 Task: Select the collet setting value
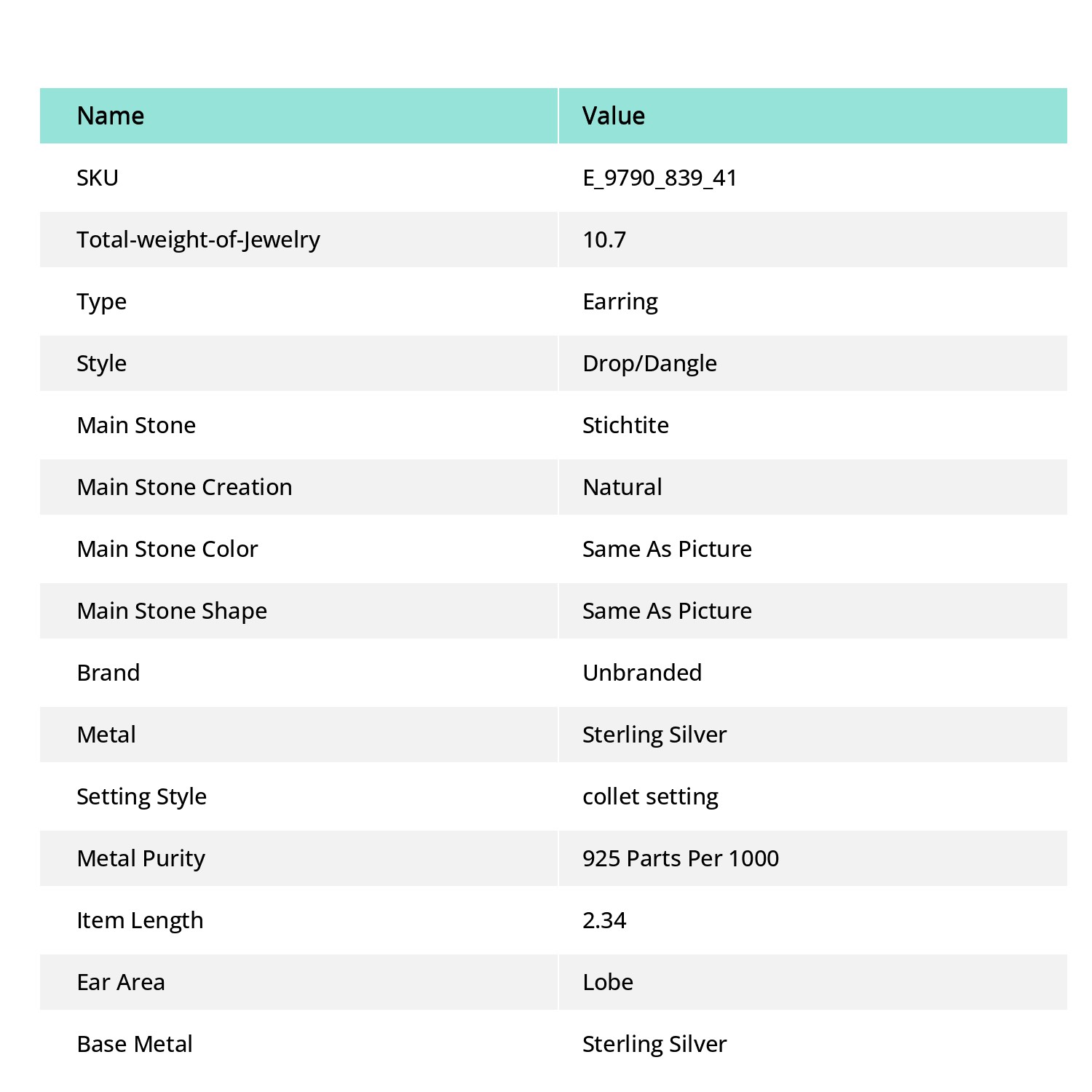pyautogui.click(x=650, y=796)
